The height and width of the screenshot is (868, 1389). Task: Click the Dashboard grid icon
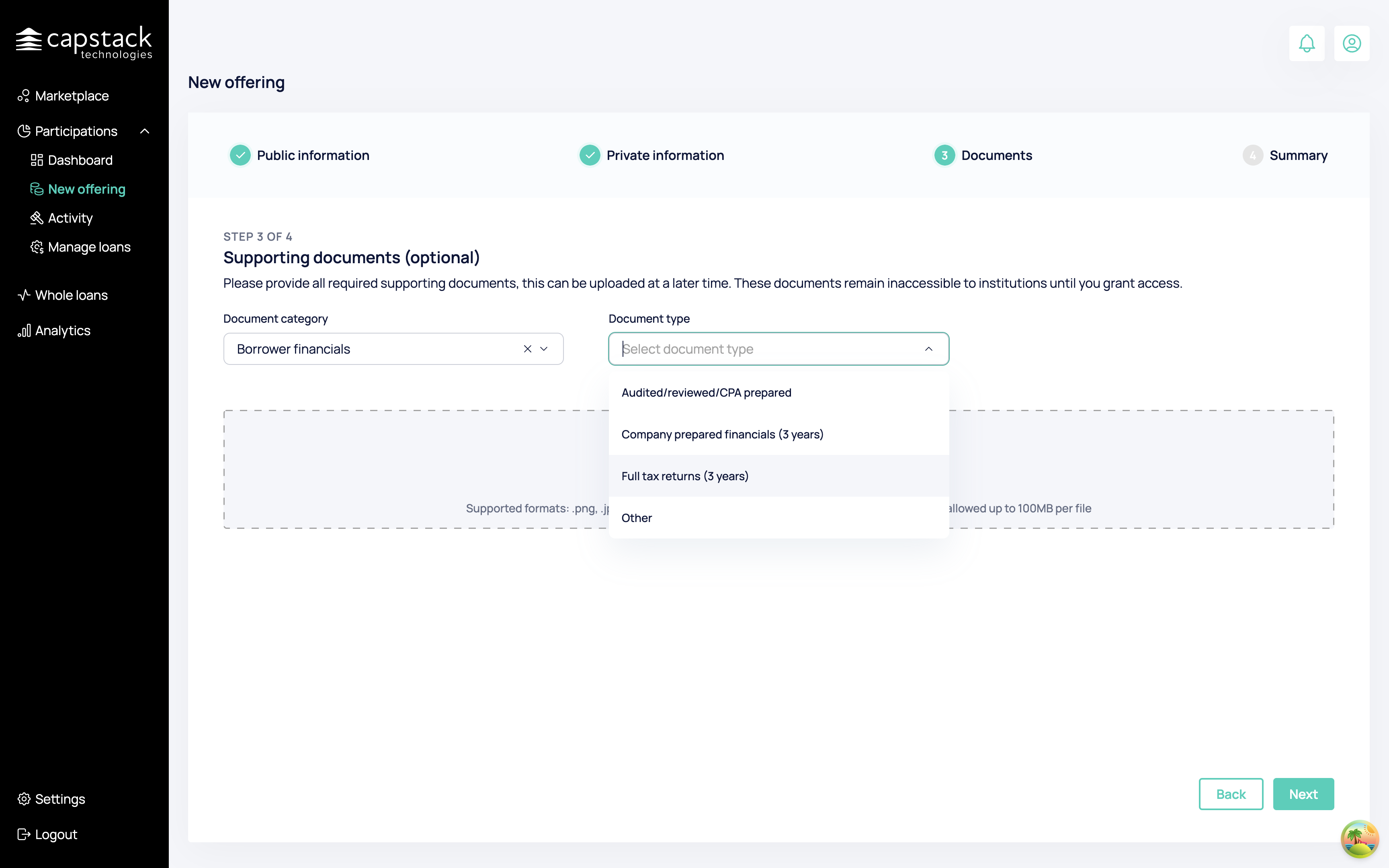coord(37,160)
